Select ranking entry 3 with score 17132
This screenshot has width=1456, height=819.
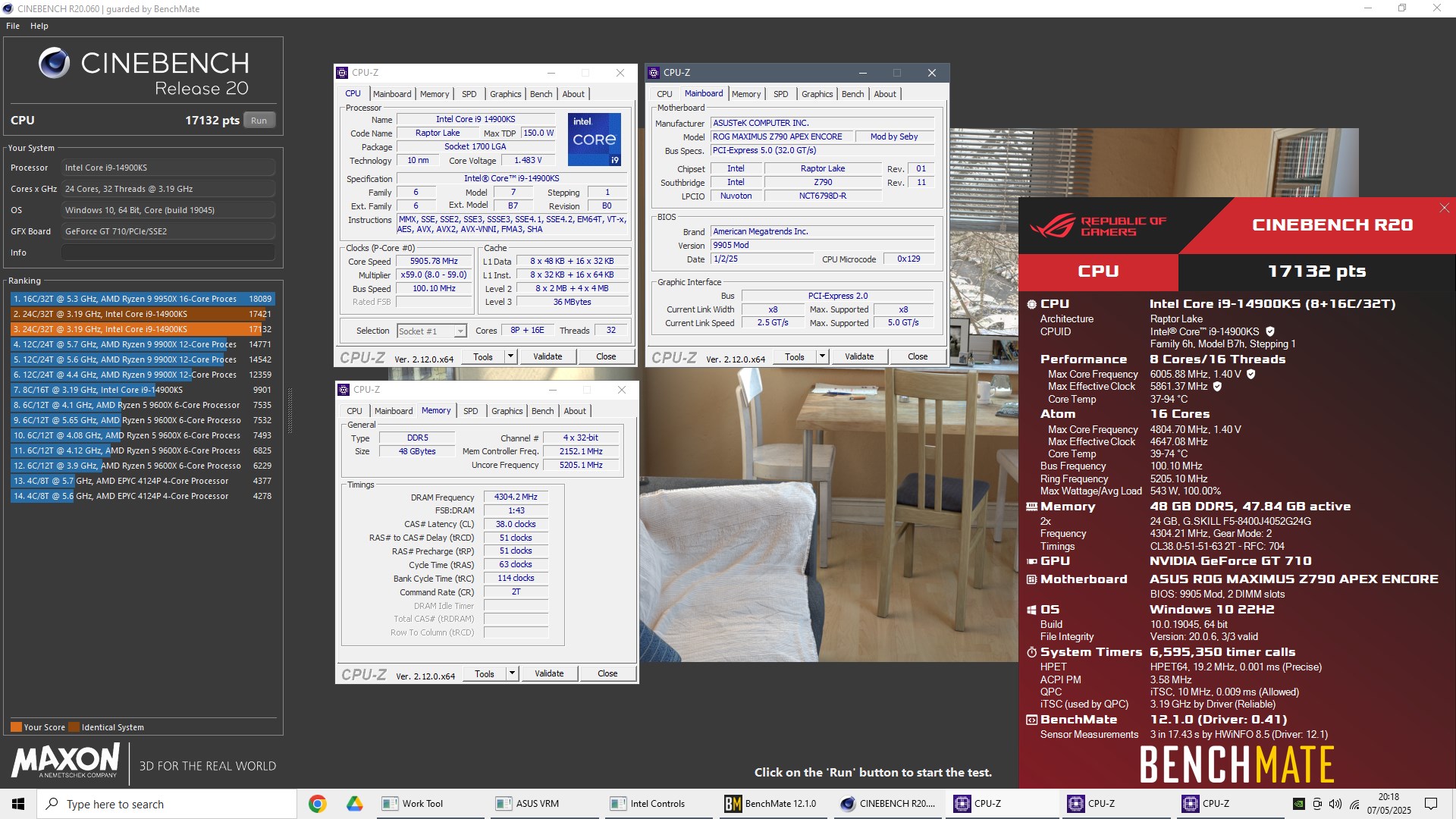click(x=142, y=329)
